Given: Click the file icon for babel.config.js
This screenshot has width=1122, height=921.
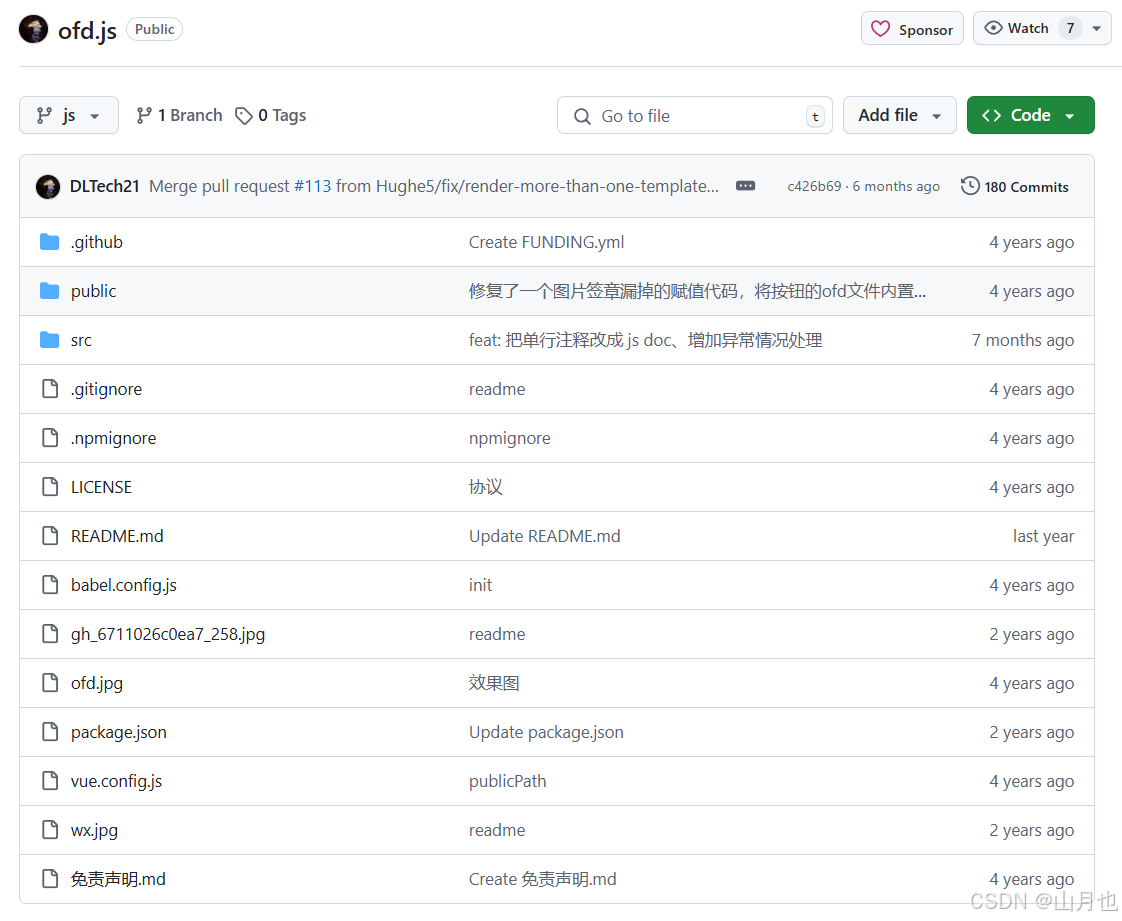Looking at the screenshot, I should click(50, 585).
